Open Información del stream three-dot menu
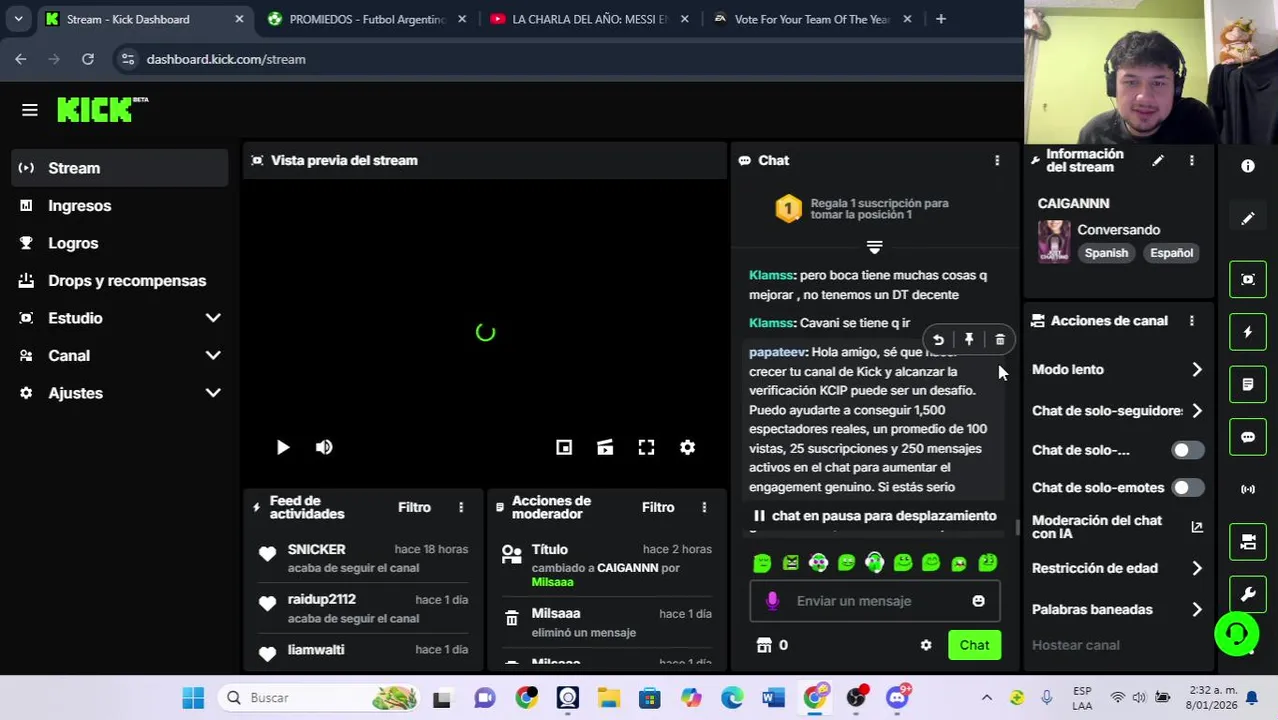The width and height of the screenshot is (1278, 720). click(x=1191, y=160)
